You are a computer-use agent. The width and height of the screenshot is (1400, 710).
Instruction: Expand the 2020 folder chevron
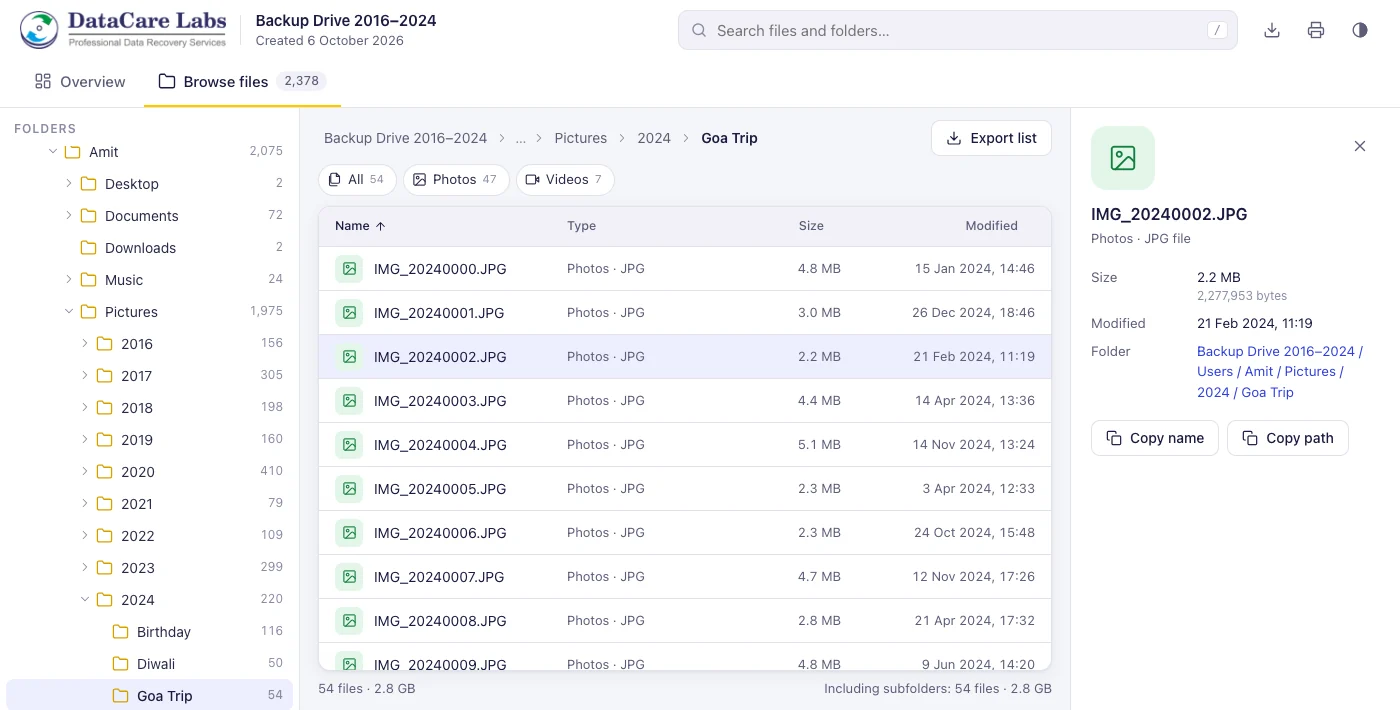(x=85, y=472)
